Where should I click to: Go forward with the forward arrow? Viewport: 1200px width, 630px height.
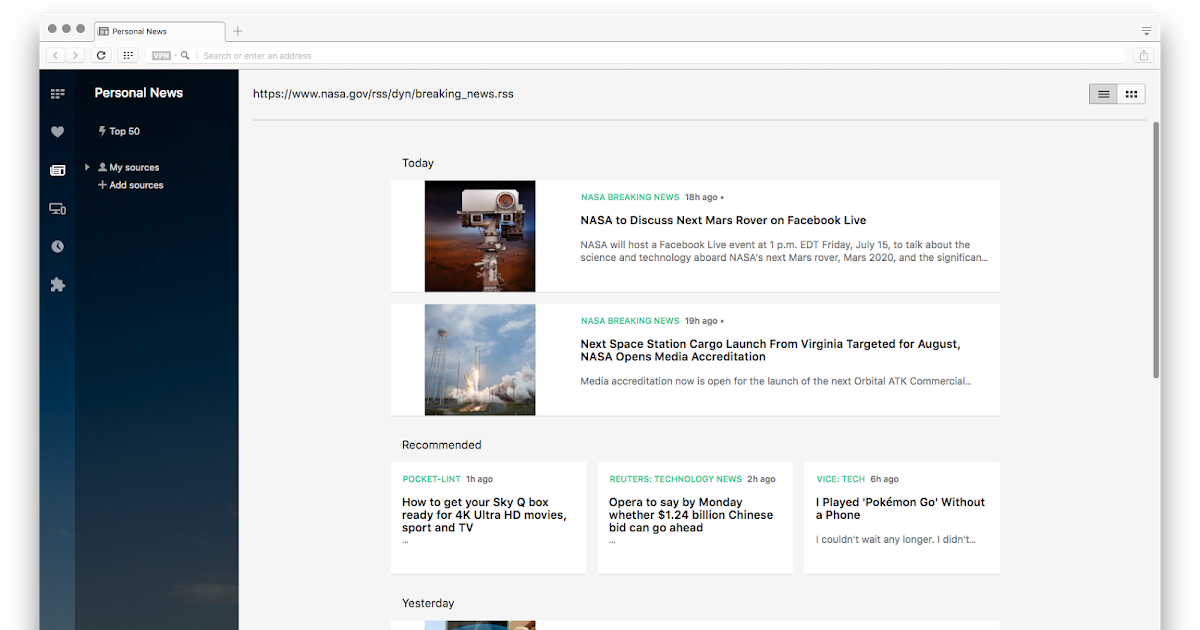click(76, 56)
